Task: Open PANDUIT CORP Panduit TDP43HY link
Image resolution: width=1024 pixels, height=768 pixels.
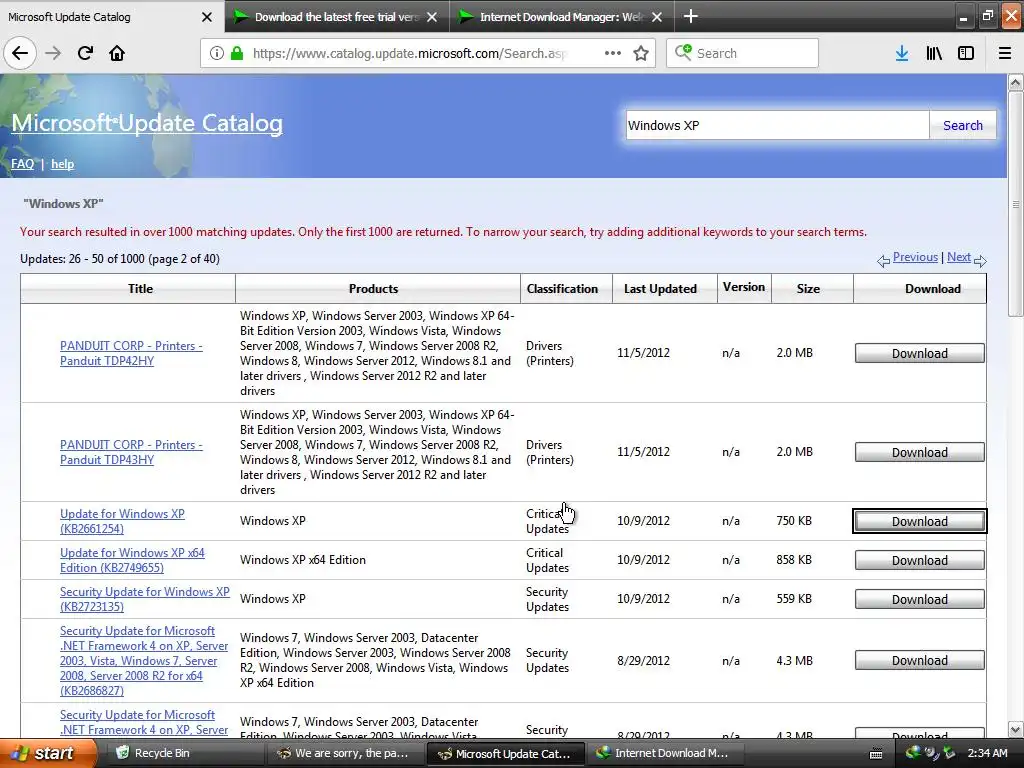Action: [131, 452]
